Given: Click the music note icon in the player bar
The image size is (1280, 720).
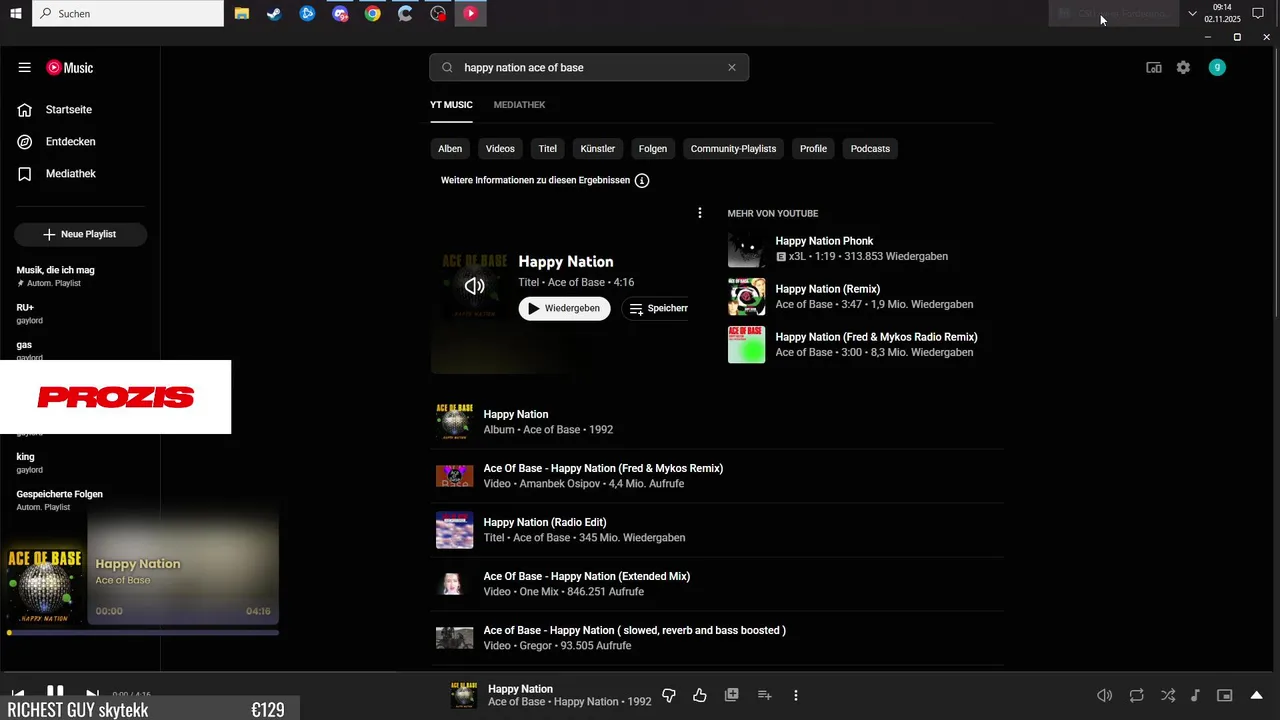Looking at the screenshot, I should 1195,695.
